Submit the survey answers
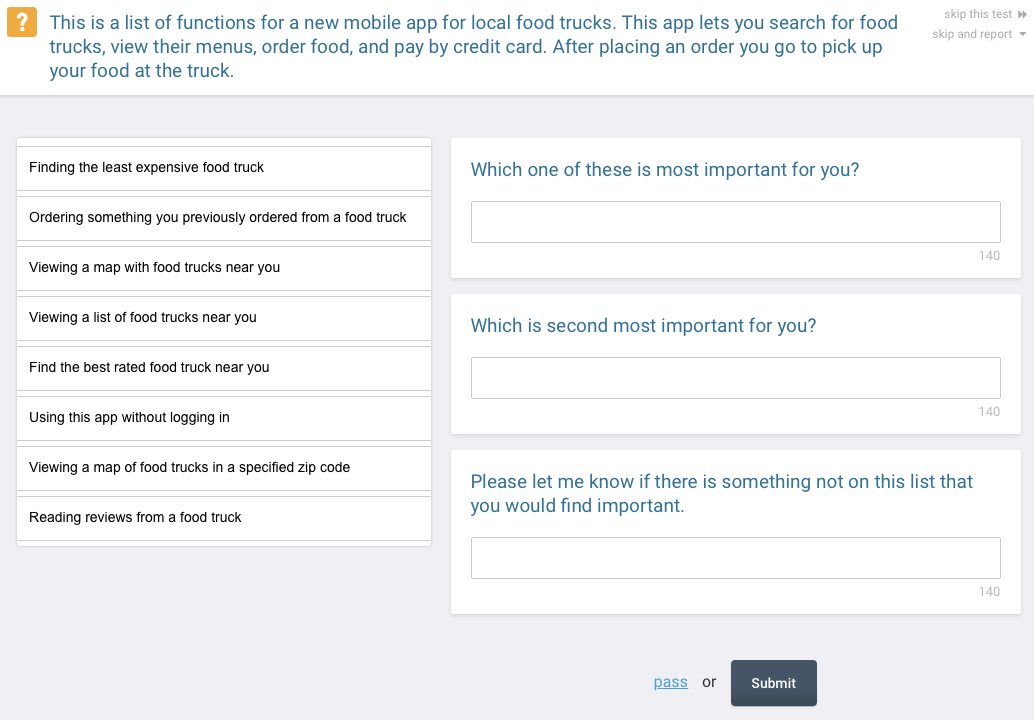1034x720 pixels. click(x=774, y=683)
